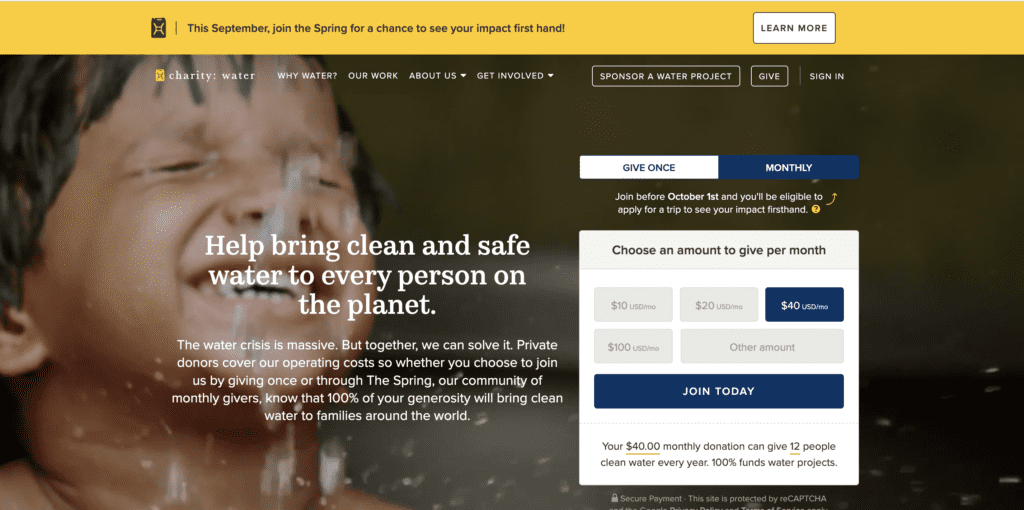This screenshot has height=510, width=1024.
Task: Choose the $40 USD/mo option
Action: coord(804,305)
